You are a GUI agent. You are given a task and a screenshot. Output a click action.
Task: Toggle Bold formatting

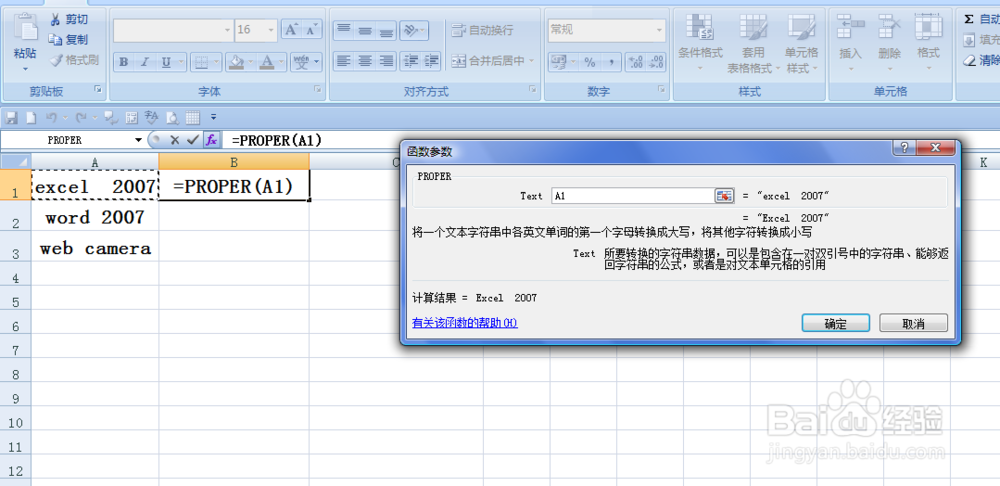click(124, 62)
